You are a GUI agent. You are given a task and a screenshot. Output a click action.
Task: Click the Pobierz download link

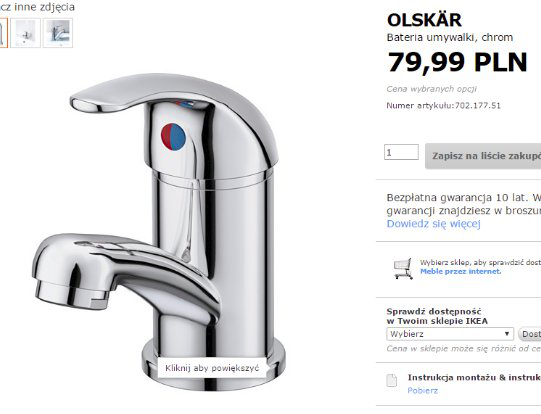423,391
